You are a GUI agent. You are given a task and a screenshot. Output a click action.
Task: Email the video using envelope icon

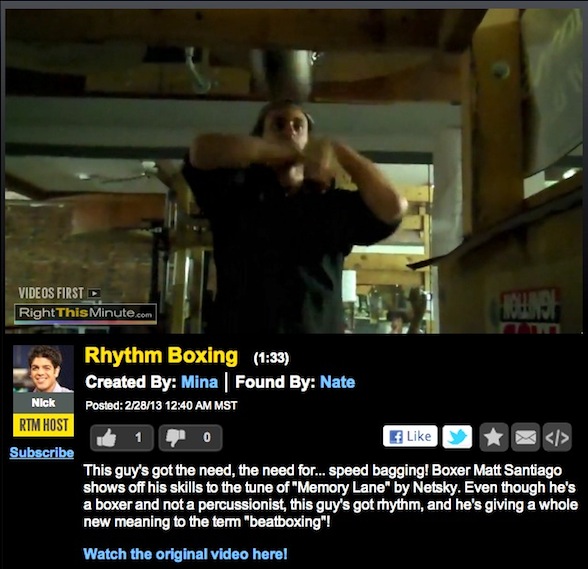pyautogui.click(x=525, y=437)
